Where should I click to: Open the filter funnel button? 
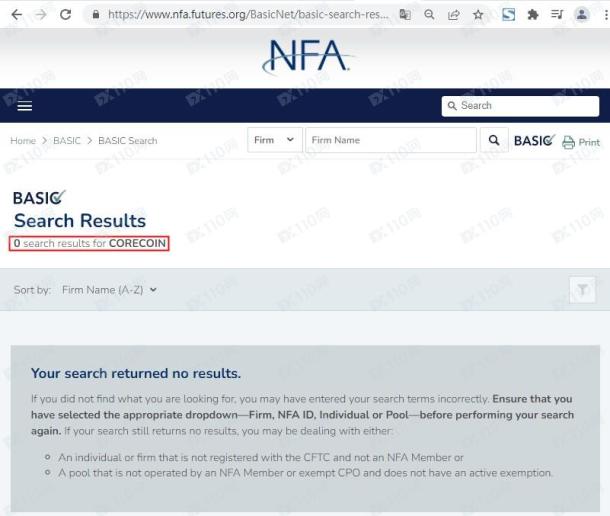(x=582, y=290)
